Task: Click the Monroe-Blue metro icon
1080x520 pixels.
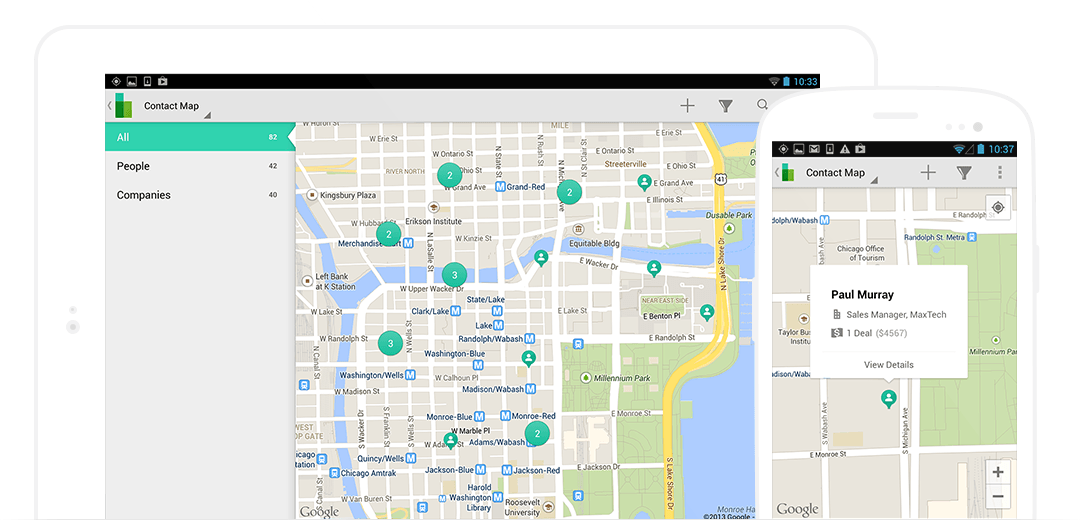Action: coord(480,417)
